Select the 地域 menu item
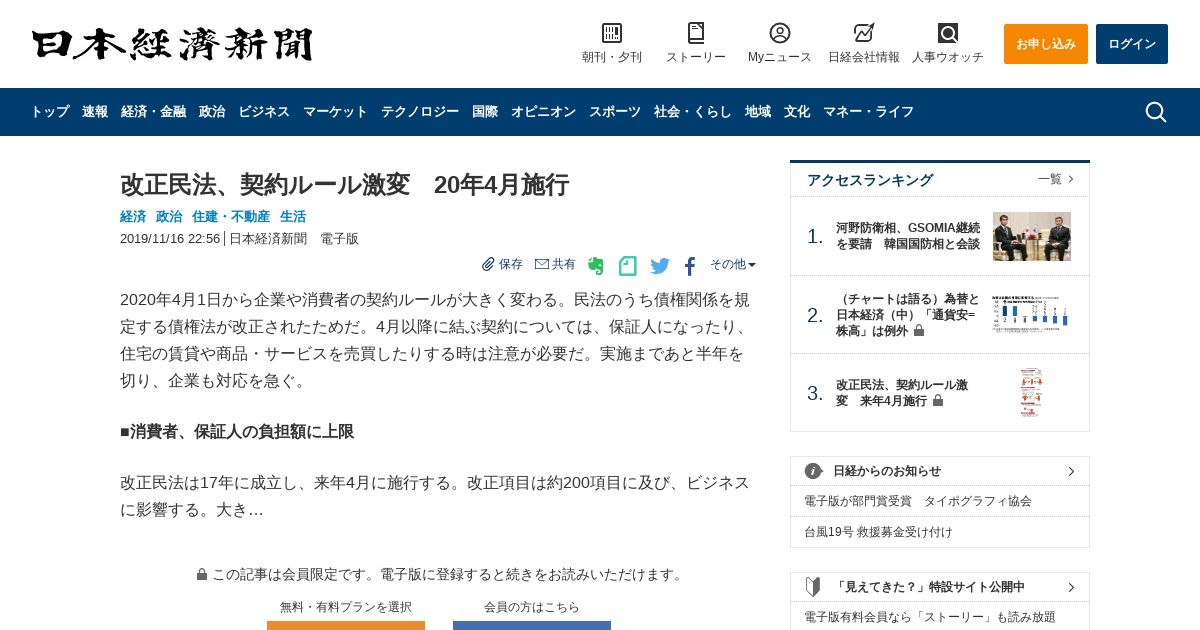Viewport: 1200px width, 630px height. (758, 112)
